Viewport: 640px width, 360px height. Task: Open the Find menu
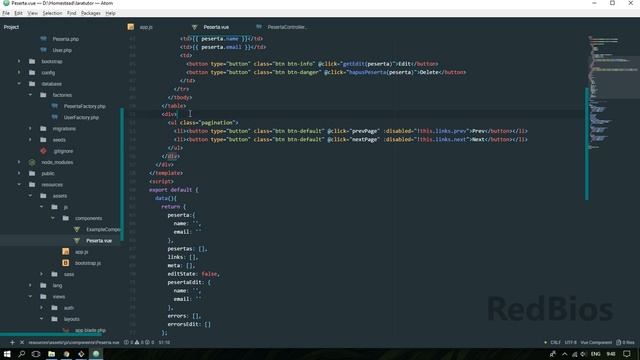(71, 13)
